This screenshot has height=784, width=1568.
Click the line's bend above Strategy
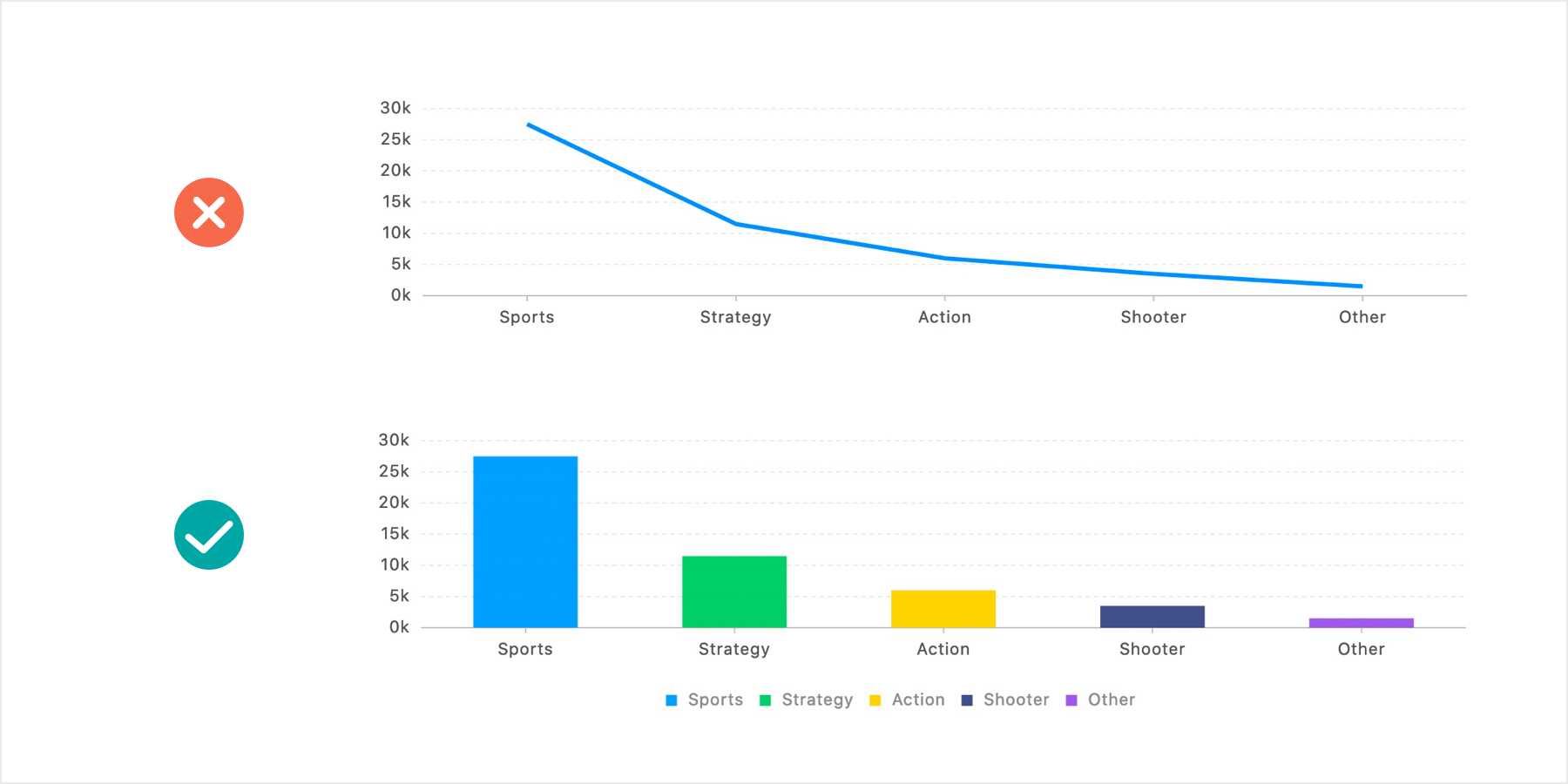pos(736,224)
